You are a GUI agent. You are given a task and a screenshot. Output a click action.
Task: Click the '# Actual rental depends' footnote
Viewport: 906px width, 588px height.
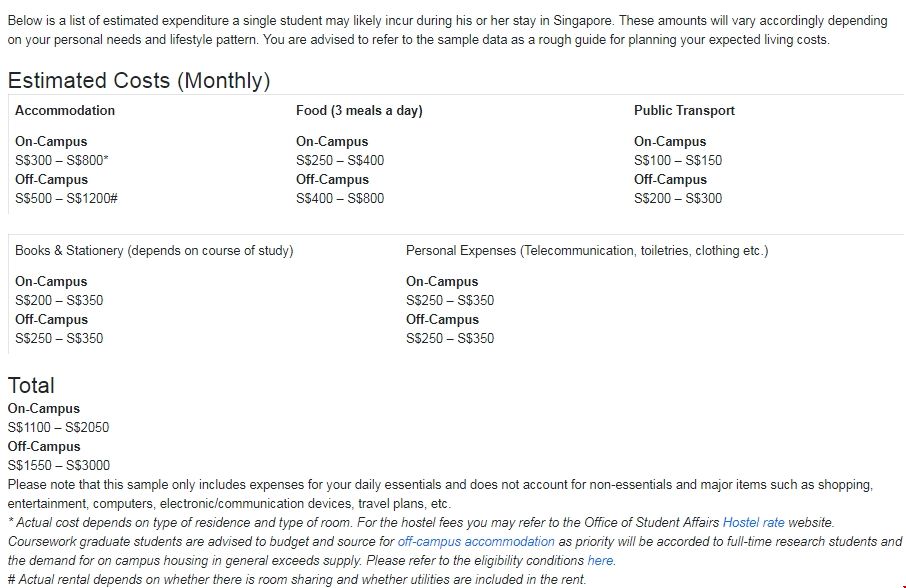coord(296,579)
